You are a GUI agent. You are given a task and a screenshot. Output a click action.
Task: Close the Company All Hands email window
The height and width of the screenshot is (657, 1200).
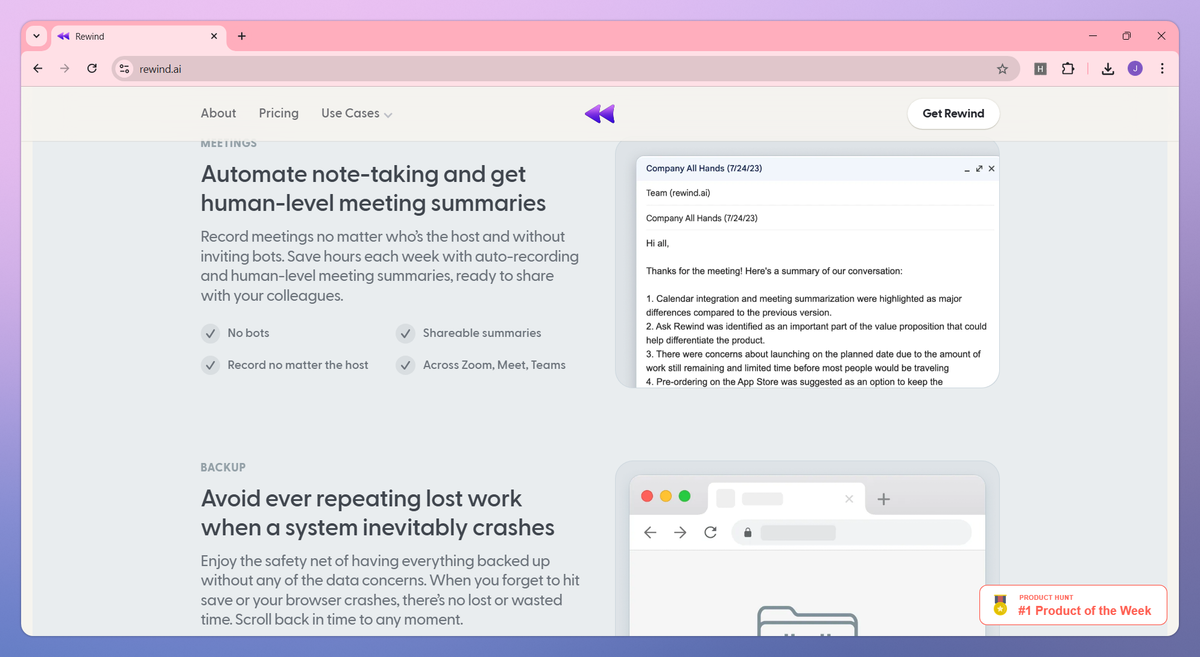coord(991,169)
